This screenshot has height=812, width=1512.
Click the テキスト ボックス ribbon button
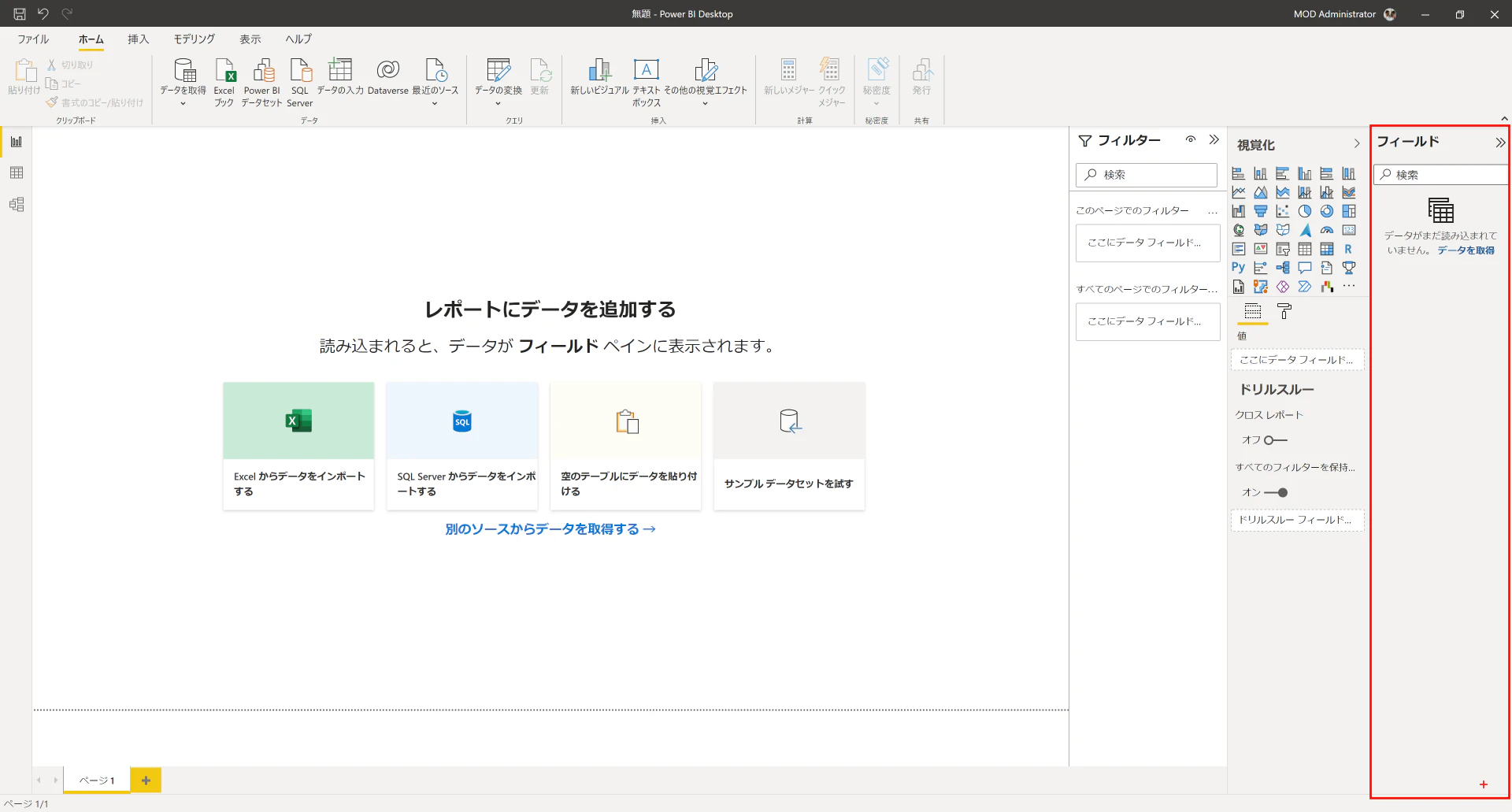coord(646,83)
